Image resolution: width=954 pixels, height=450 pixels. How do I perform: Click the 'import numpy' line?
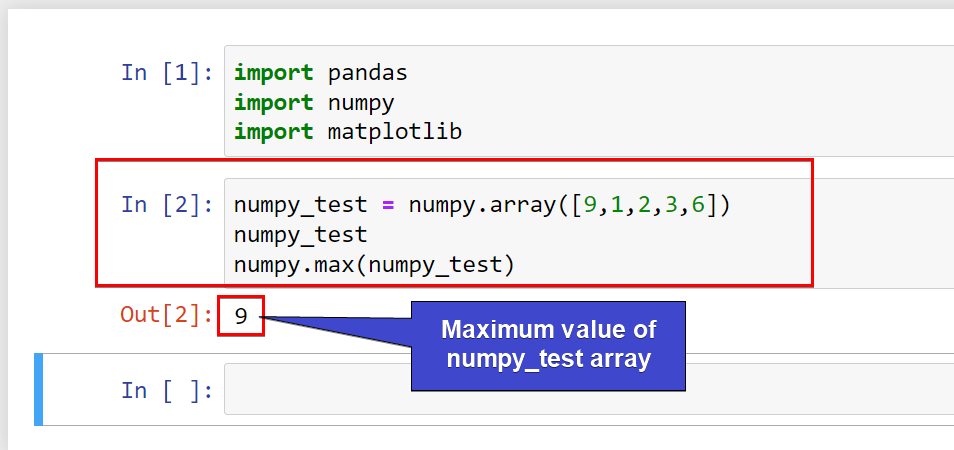pyautogui.click(x=314, y=102)
